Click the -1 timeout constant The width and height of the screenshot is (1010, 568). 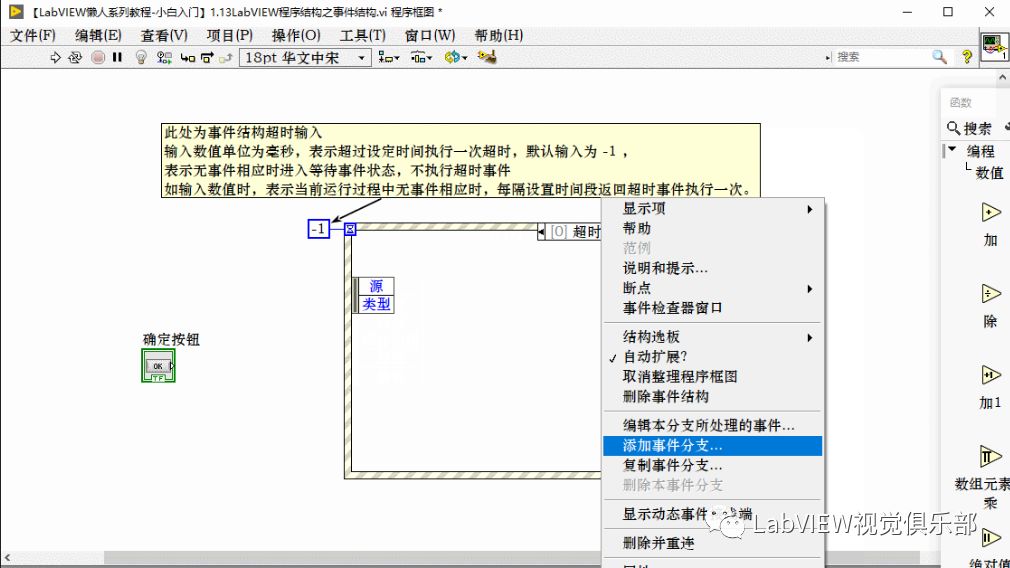[x=319, y=229]
